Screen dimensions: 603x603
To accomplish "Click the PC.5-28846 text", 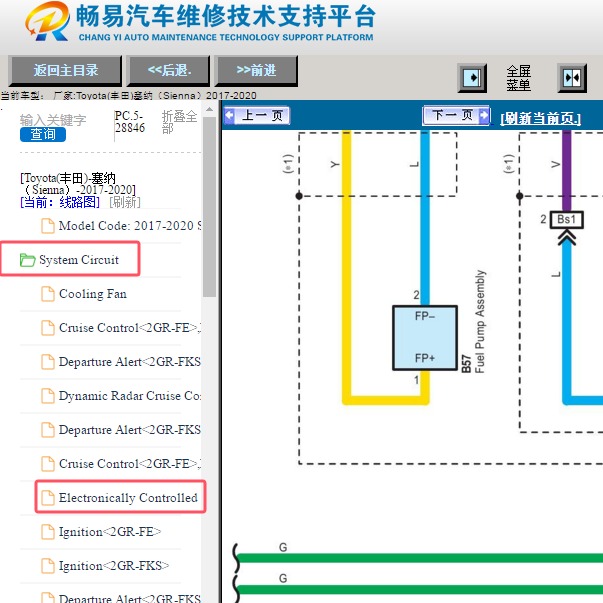I will (x=130, y=122).
